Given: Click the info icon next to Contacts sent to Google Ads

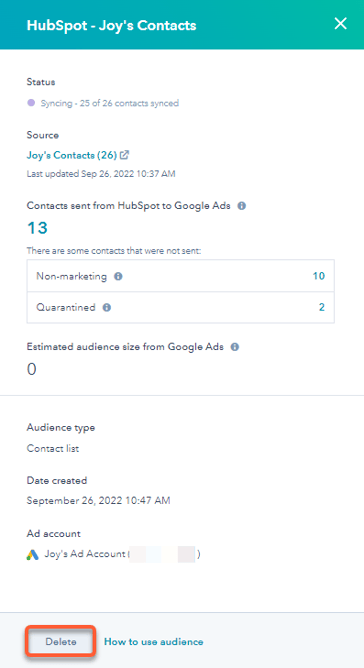Looking at the screenshot, I should coord(242,206).
